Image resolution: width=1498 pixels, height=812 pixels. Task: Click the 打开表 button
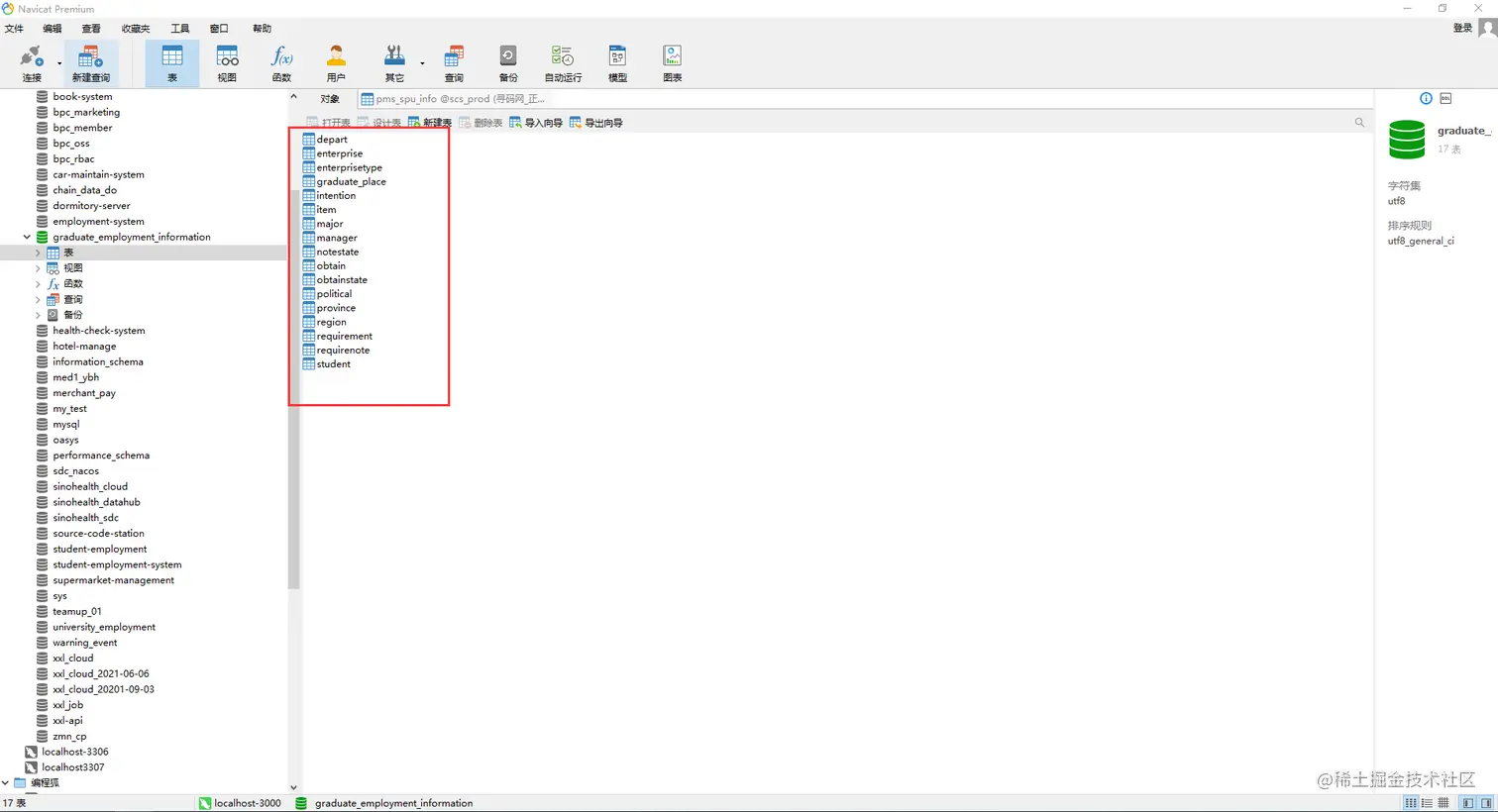pyautogui.click(x=329, y=123)
